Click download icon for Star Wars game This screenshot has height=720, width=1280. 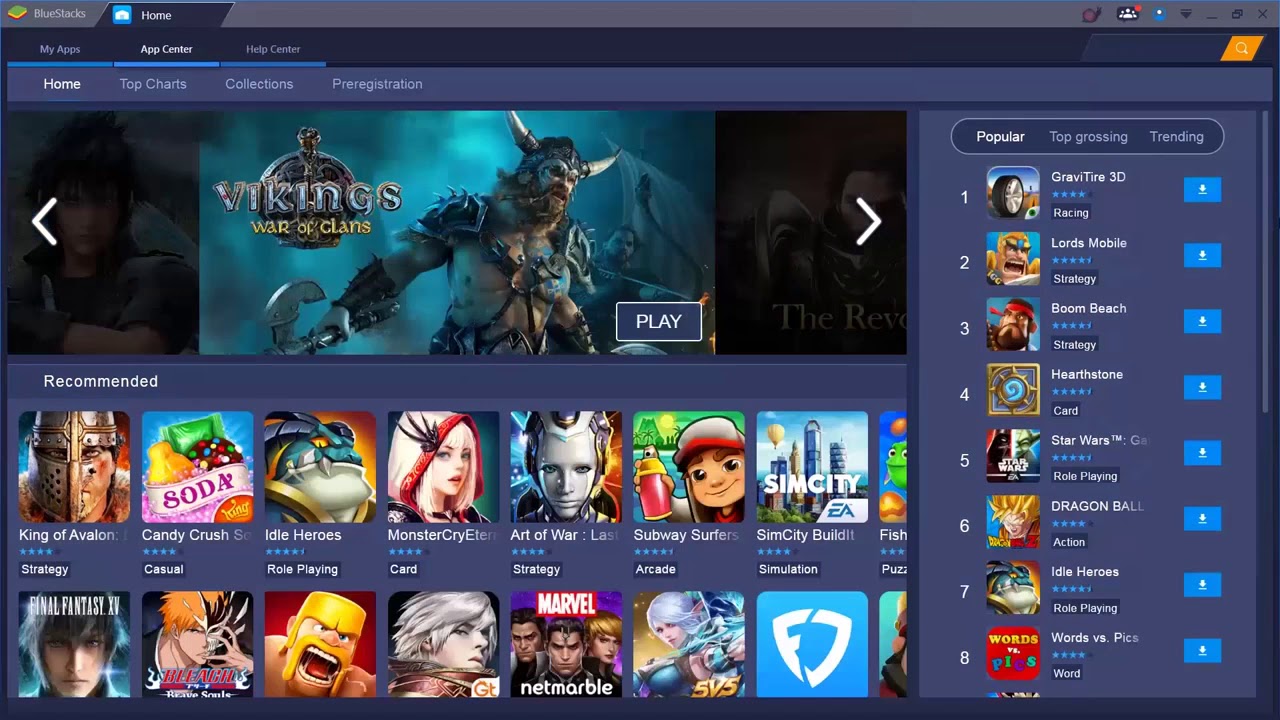[x=1202, y=453]
